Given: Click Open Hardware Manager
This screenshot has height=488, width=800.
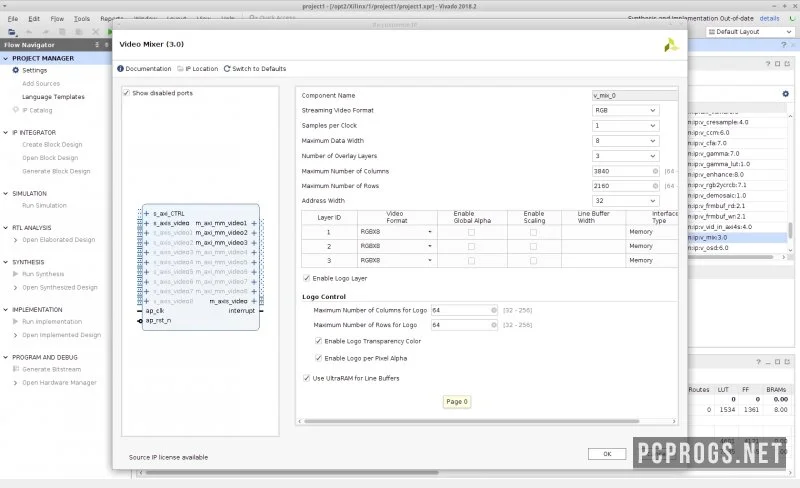Looking at the screenshot, I should 59,382.
